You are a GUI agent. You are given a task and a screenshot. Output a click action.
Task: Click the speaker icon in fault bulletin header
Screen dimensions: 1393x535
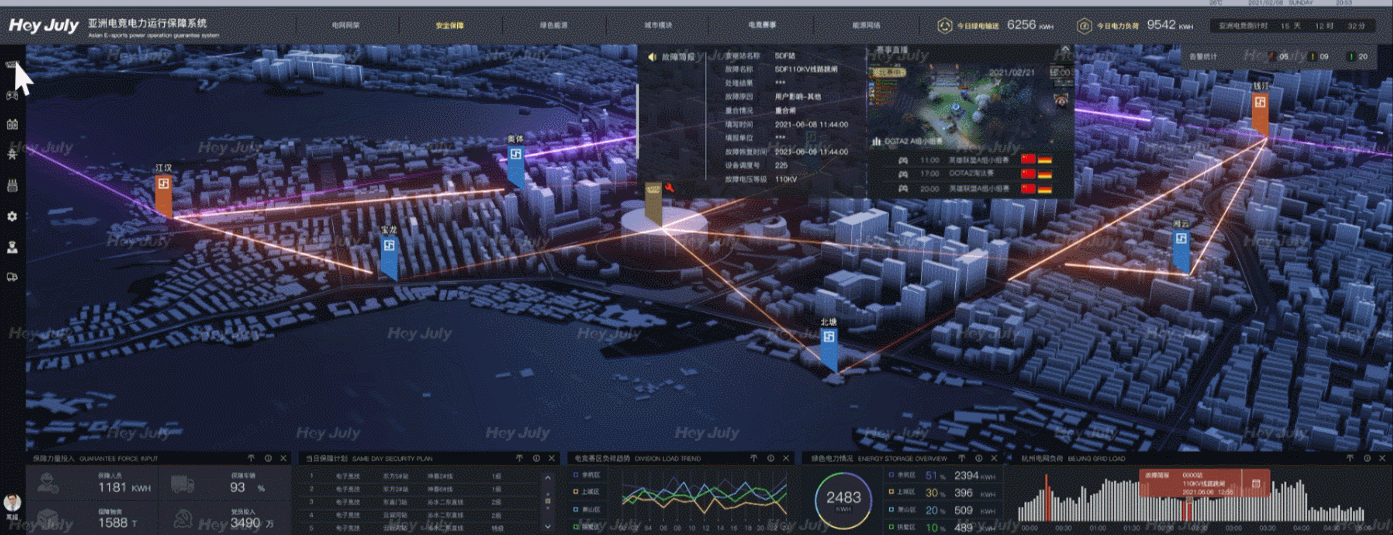pyautogui.click(x=652, y=58)
